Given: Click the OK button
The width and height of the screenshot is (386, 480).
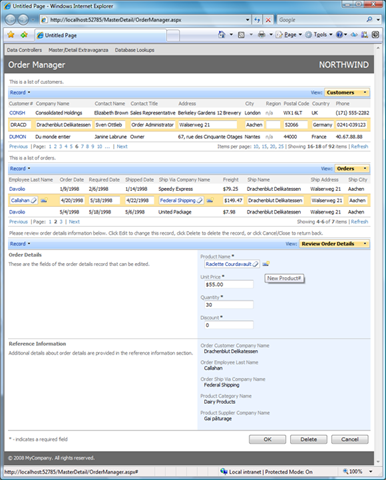Looking at the screenshot, I should coord(267,439).
